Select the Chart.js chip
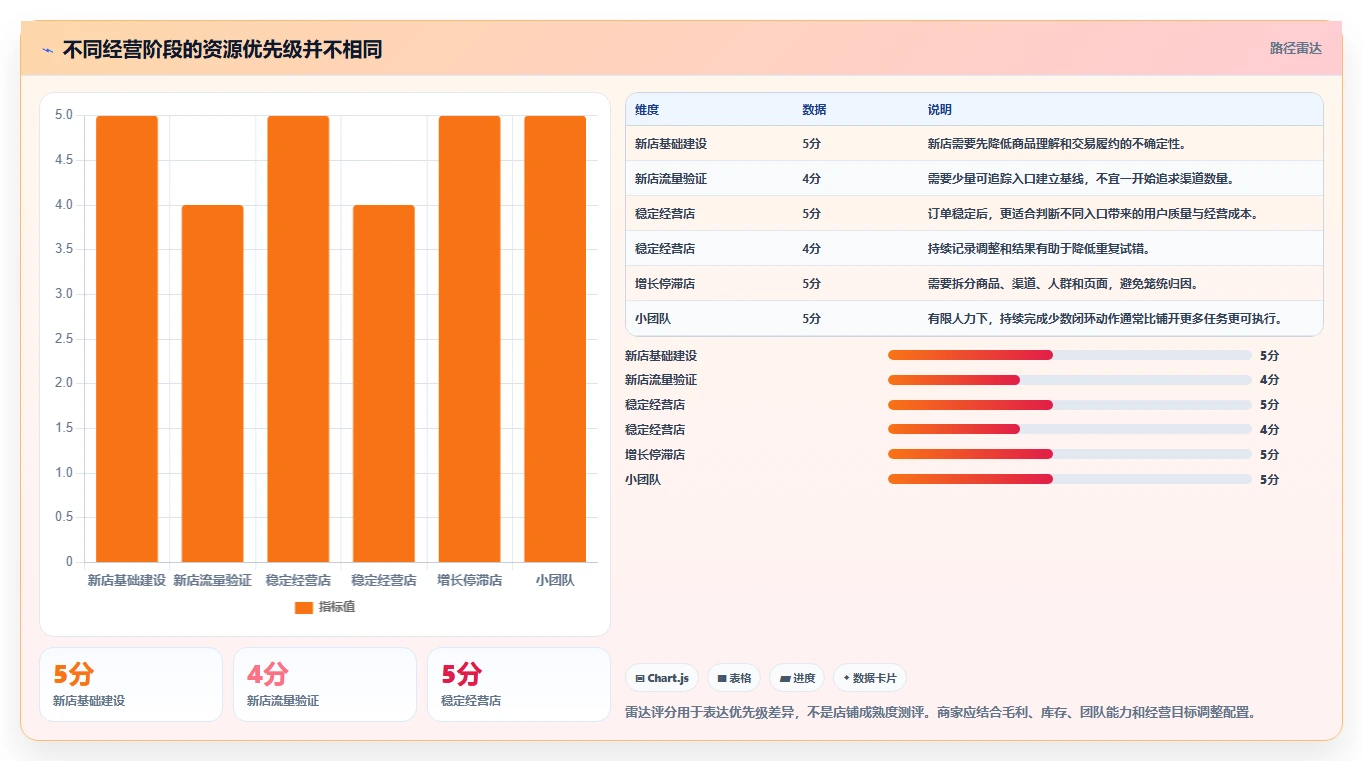The width and height of the screenshot is (1363, 761). point(662,678)
